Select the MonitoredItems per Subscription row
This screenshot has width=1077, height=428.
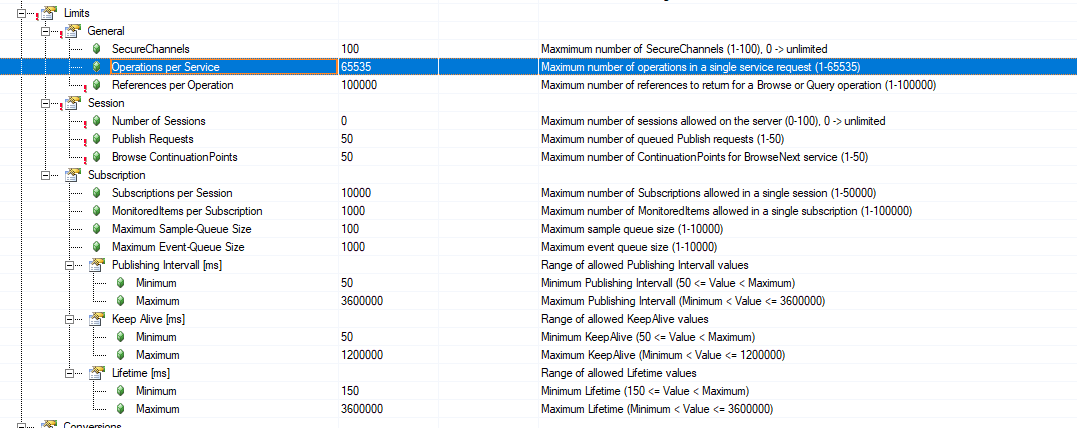tap(538, 211)
